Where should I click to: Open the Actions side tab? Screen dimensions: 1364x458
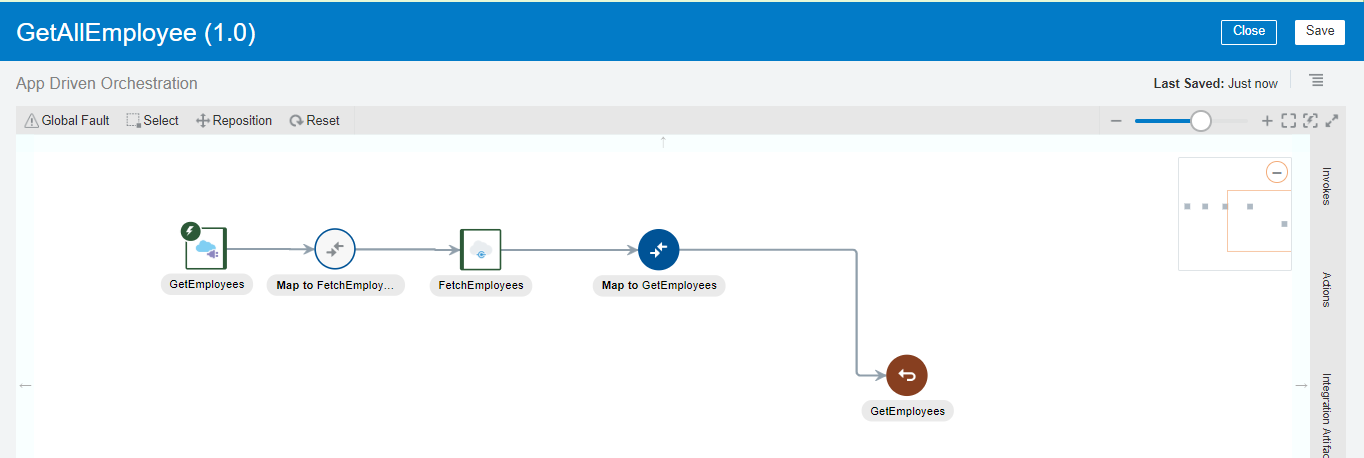click(x=1327, y=289)
